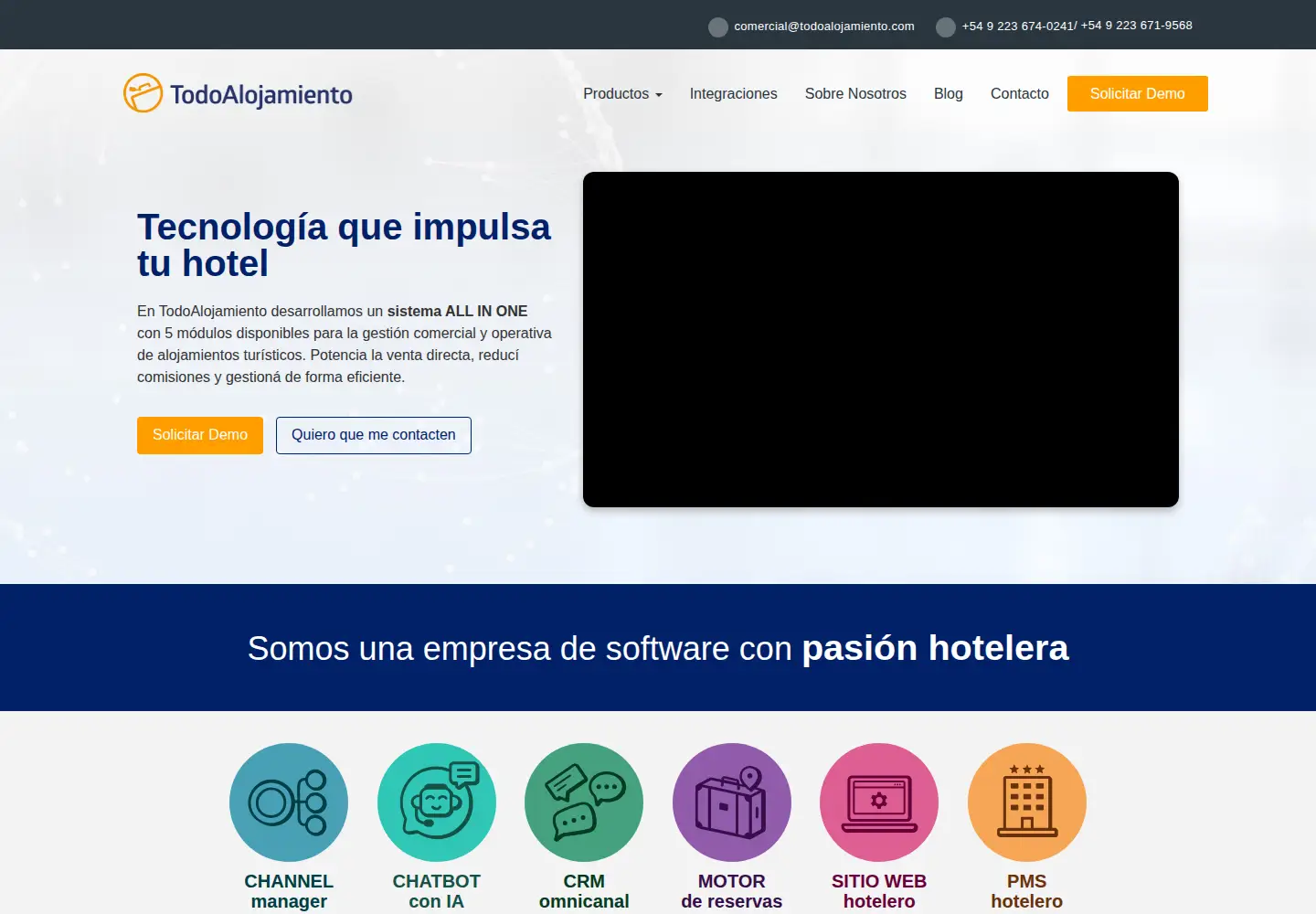Click the CHANNEL manager label
This screenshot has height=914, width=1316.
(289, 891)
